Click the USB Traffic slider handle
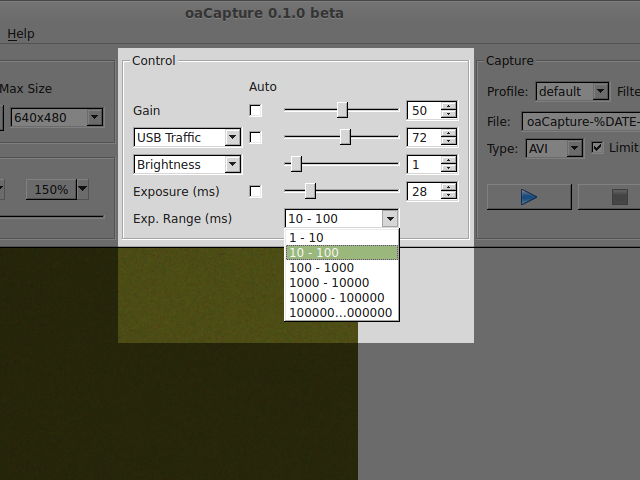640x480 pixels. 345,137
